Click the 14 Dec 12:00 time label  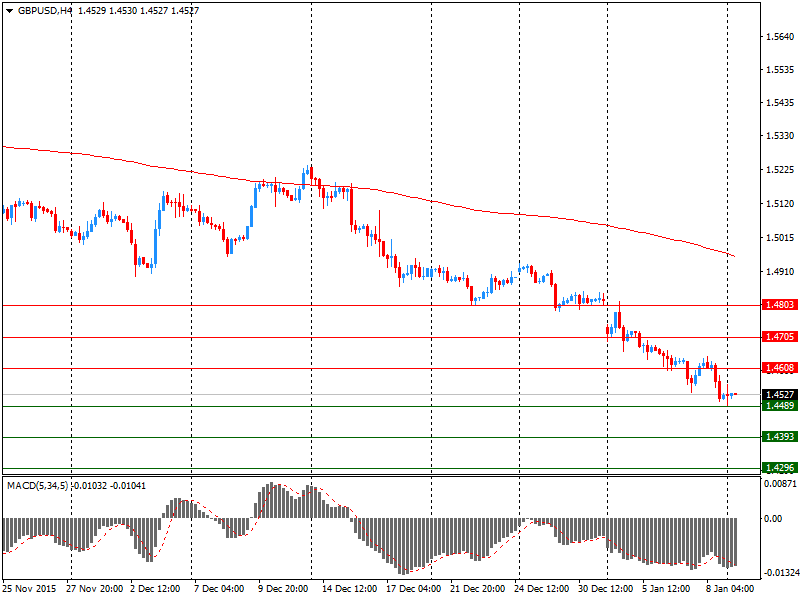point(349,589)
